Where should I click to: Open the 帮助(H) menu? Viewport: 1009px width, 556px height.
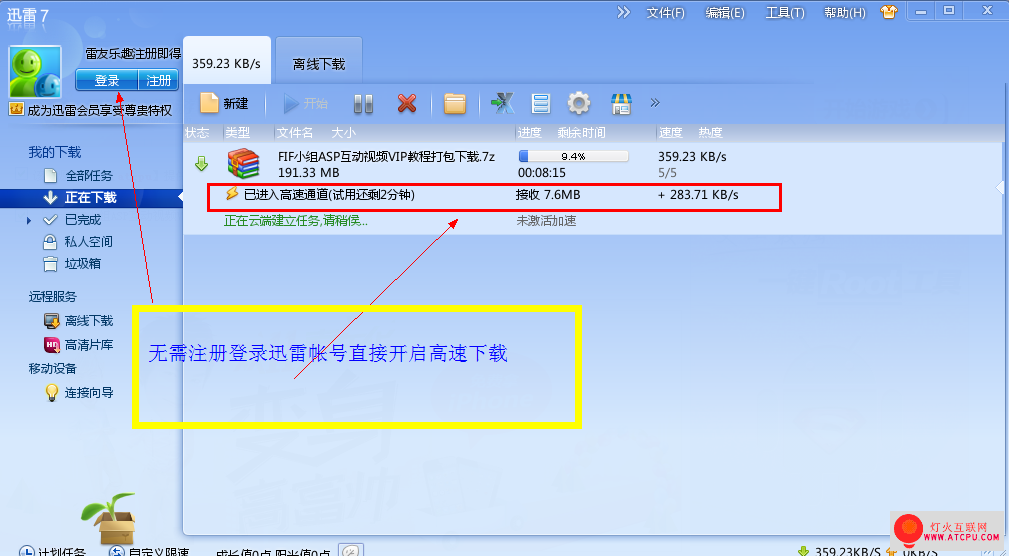[845, 13]
